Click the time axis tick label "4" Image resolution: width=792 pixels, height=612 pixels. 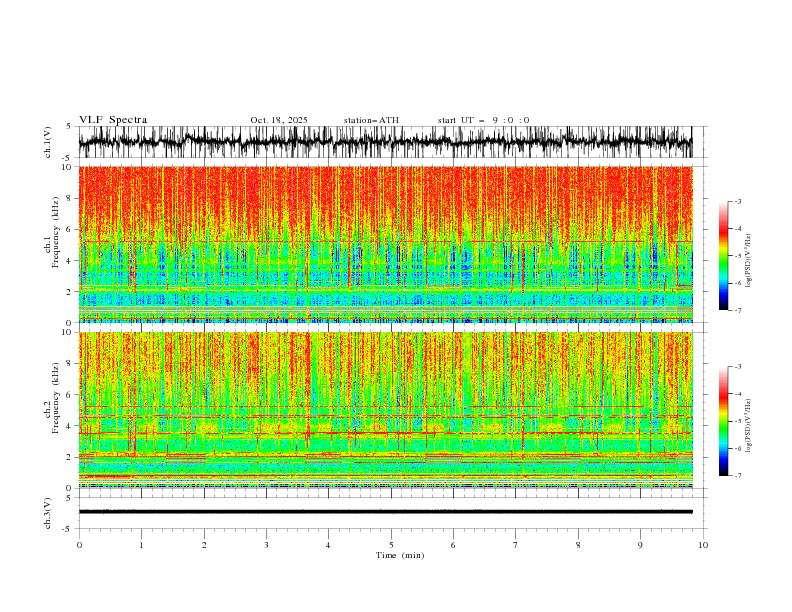328,545
